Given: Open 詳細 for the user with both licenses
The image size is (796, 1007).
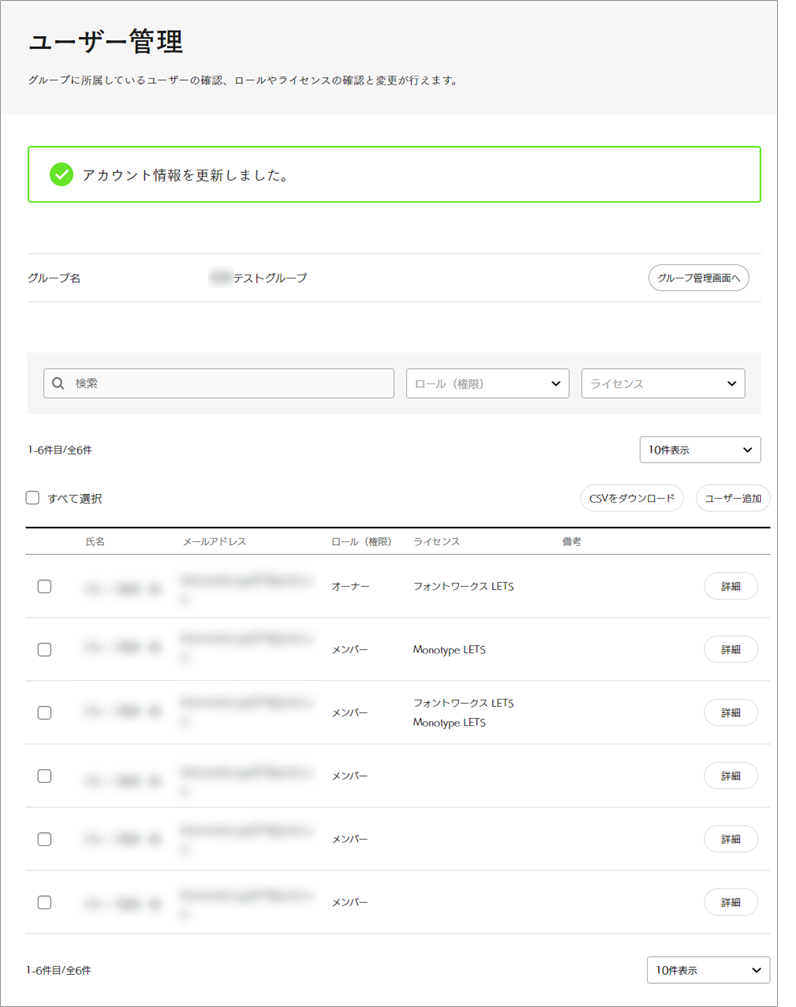Looking at the screenshot, I should [x=730, y=713].
